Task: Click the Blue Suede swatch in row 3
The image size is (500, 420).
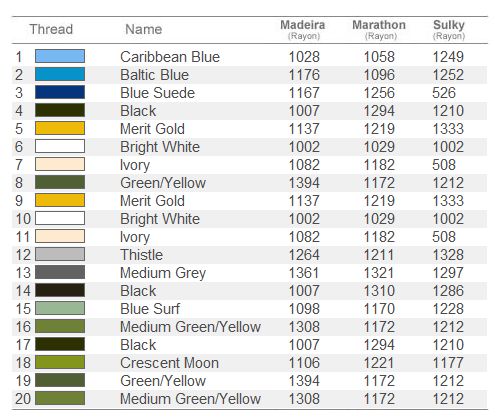Action: [60, 92]
